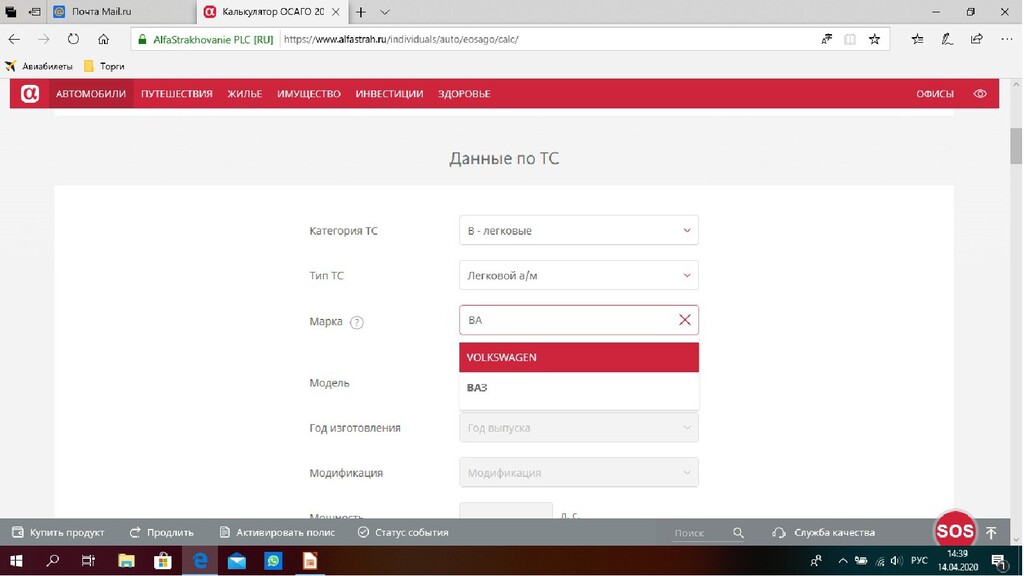Click browser back arrow
The width and height of the screenshot is (1024, 576).
(x=14, y=39)
